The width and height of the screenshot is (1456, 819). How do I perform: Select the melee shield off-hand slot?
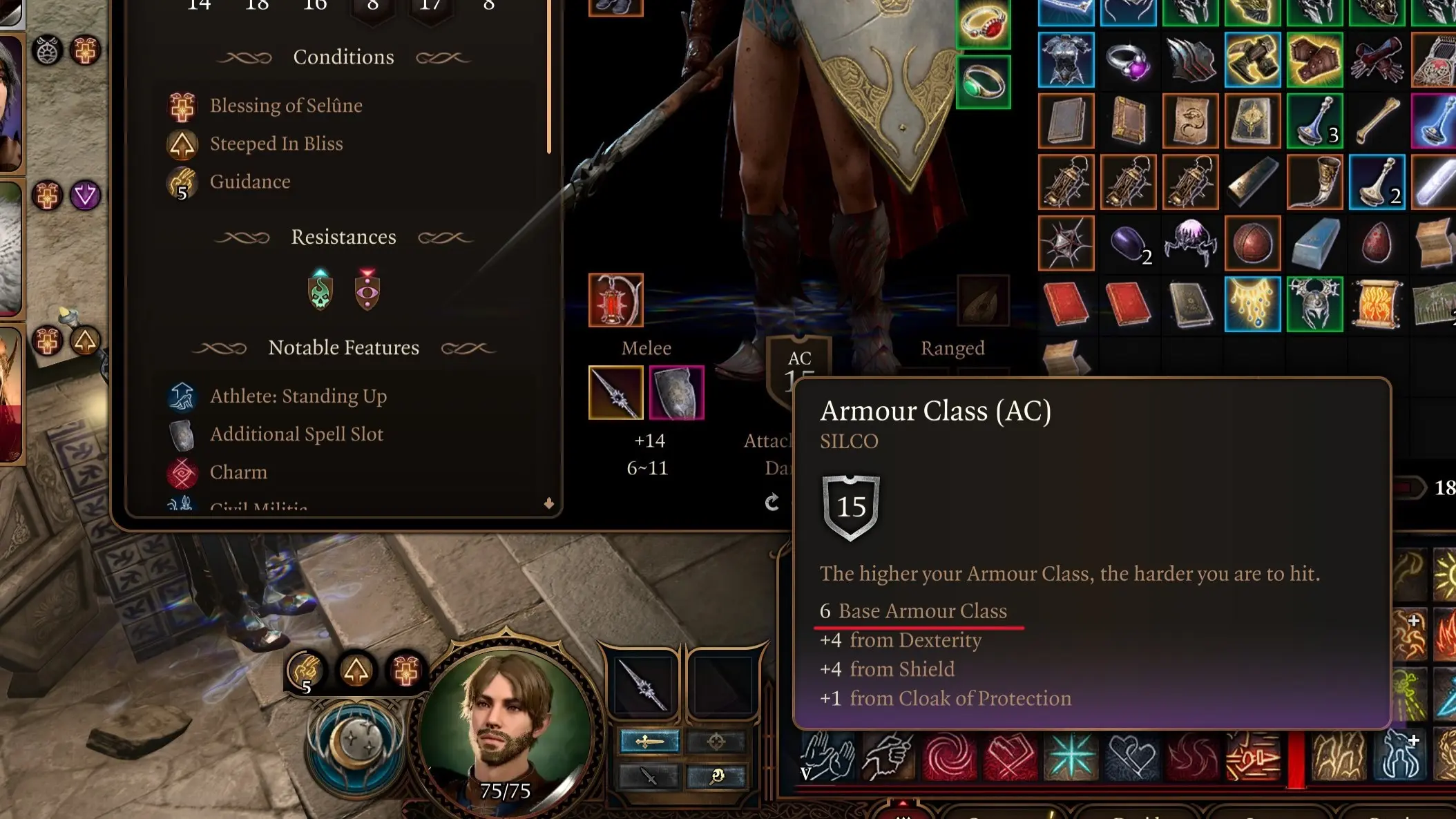click(x=676, y=393)
